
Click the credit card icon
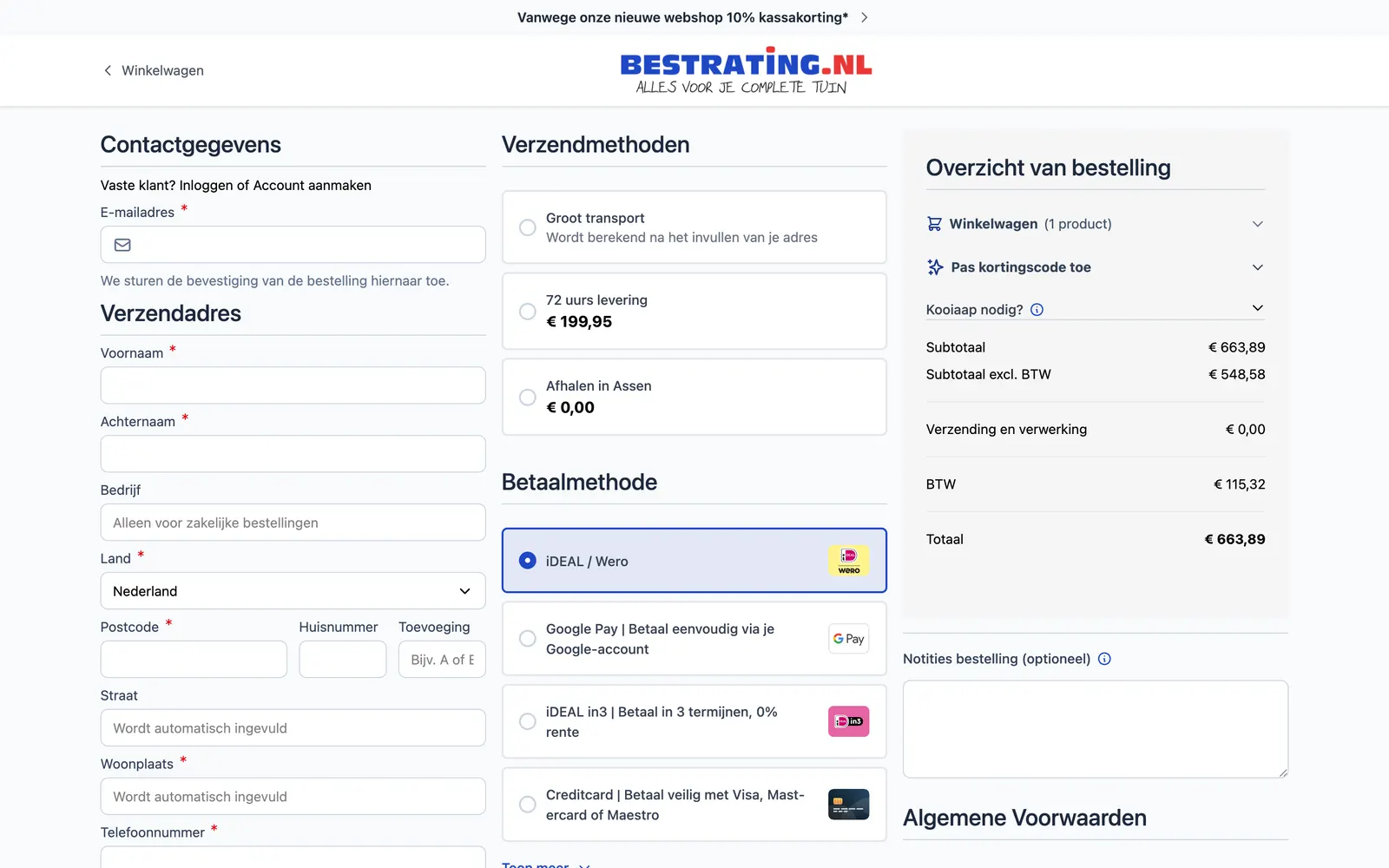[x=849, y=805]
